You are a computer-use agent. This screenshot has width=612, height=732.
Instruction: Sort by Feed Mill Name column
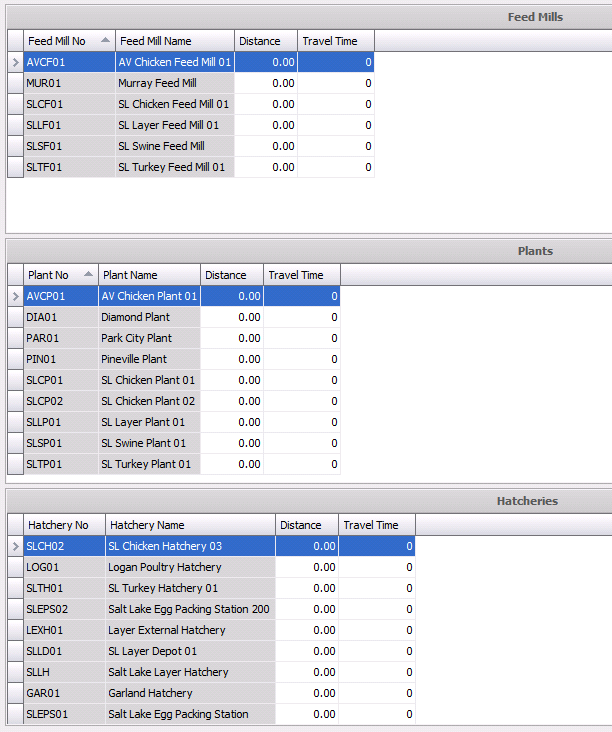point(174,41)
